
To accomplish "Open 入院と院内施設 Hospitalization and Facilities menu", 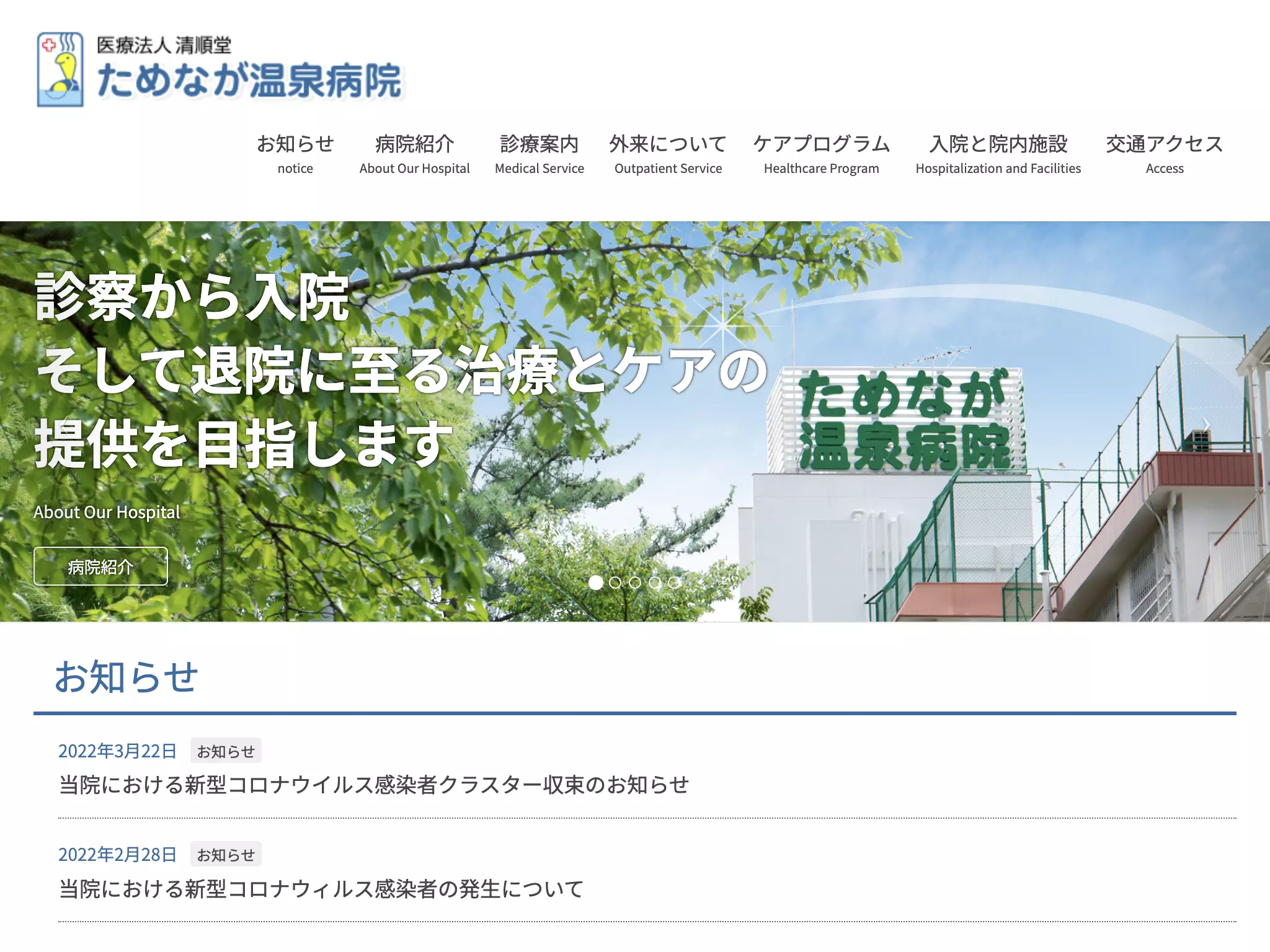I will (x=998, y=154).
